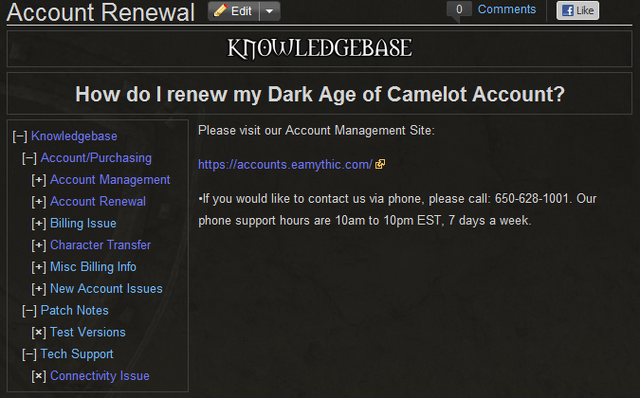640x398 pixels.
Task: Open the accounts.eamythic.com link
Action: 285,165
